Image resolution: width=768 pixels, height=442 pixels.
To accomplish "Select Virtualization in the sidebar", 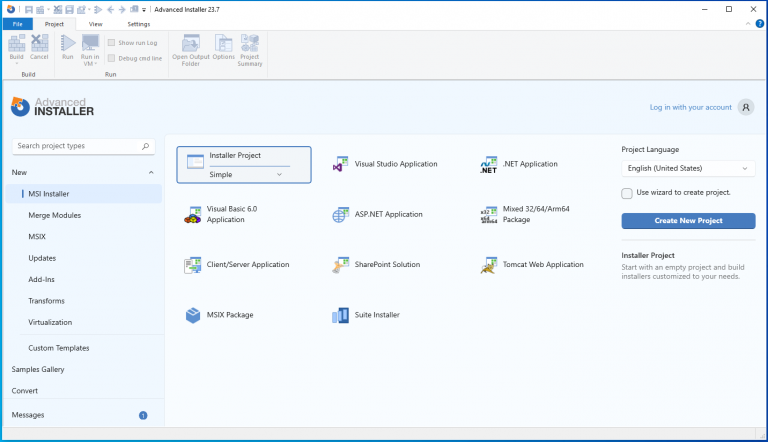I will tap(84, 322).
